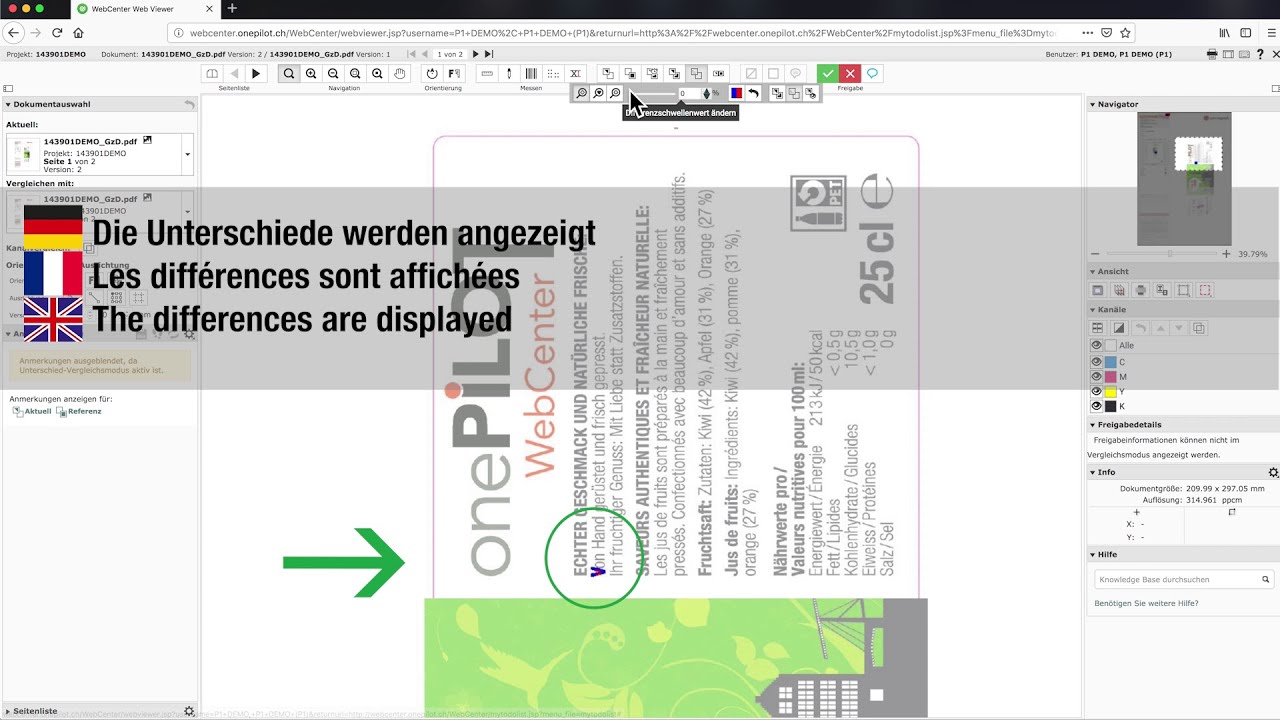Adjust the difference threshold slider
Screen dimensions: 1280x720
(x=653, y=93)
